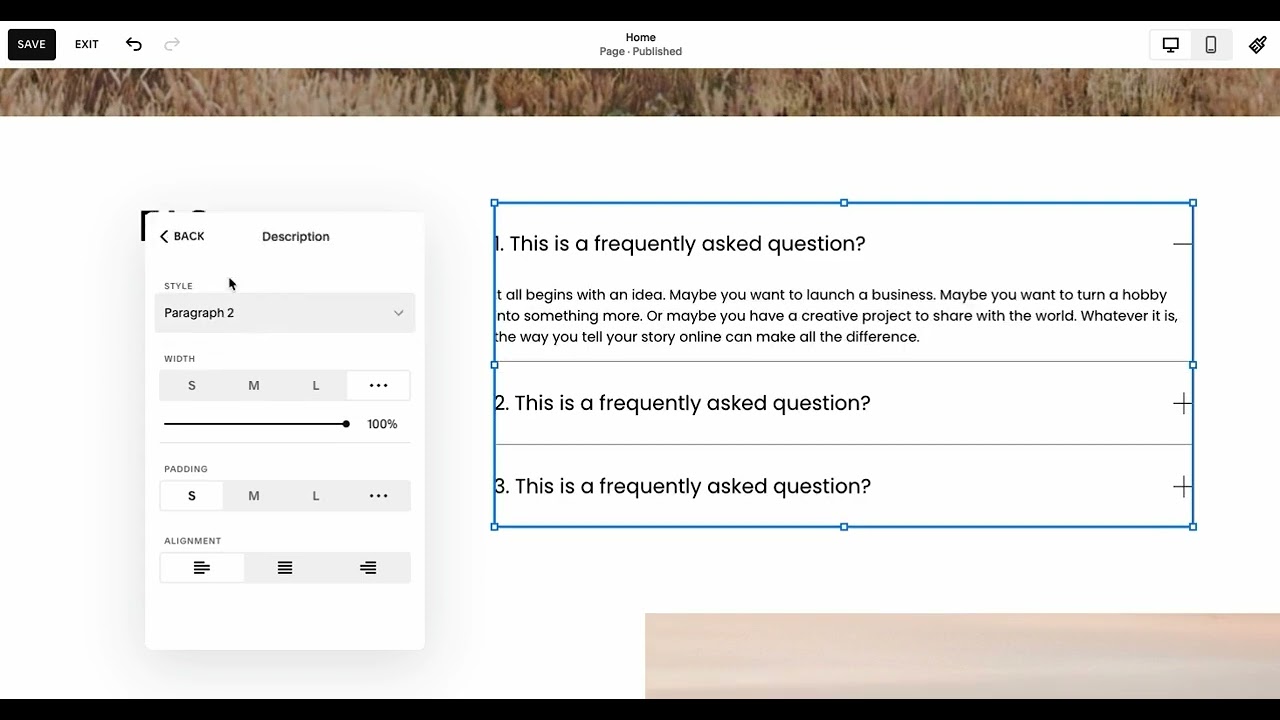Click the width percentage slider handle
Image resolution: width=1280 pixels, height=720 pixels.
(x=346, y=424)
